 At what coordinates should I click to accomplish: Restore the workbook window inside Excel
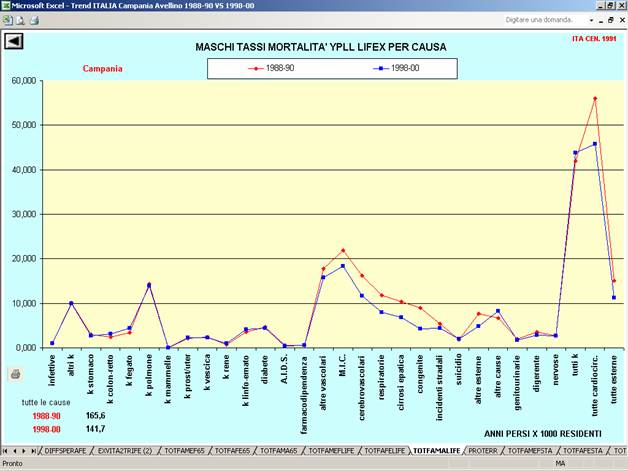tap(611, 20)
